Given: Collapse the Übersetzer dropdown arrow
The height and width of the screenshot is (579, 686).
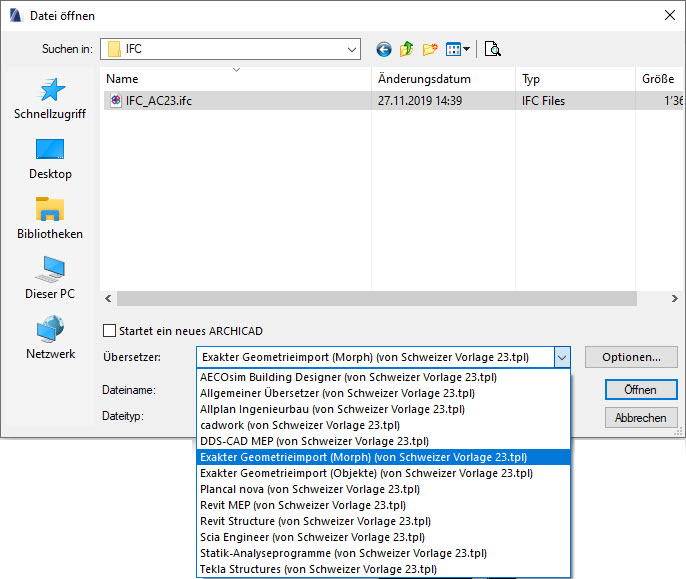Looking at the screenshot, I should tap(562, 358).
